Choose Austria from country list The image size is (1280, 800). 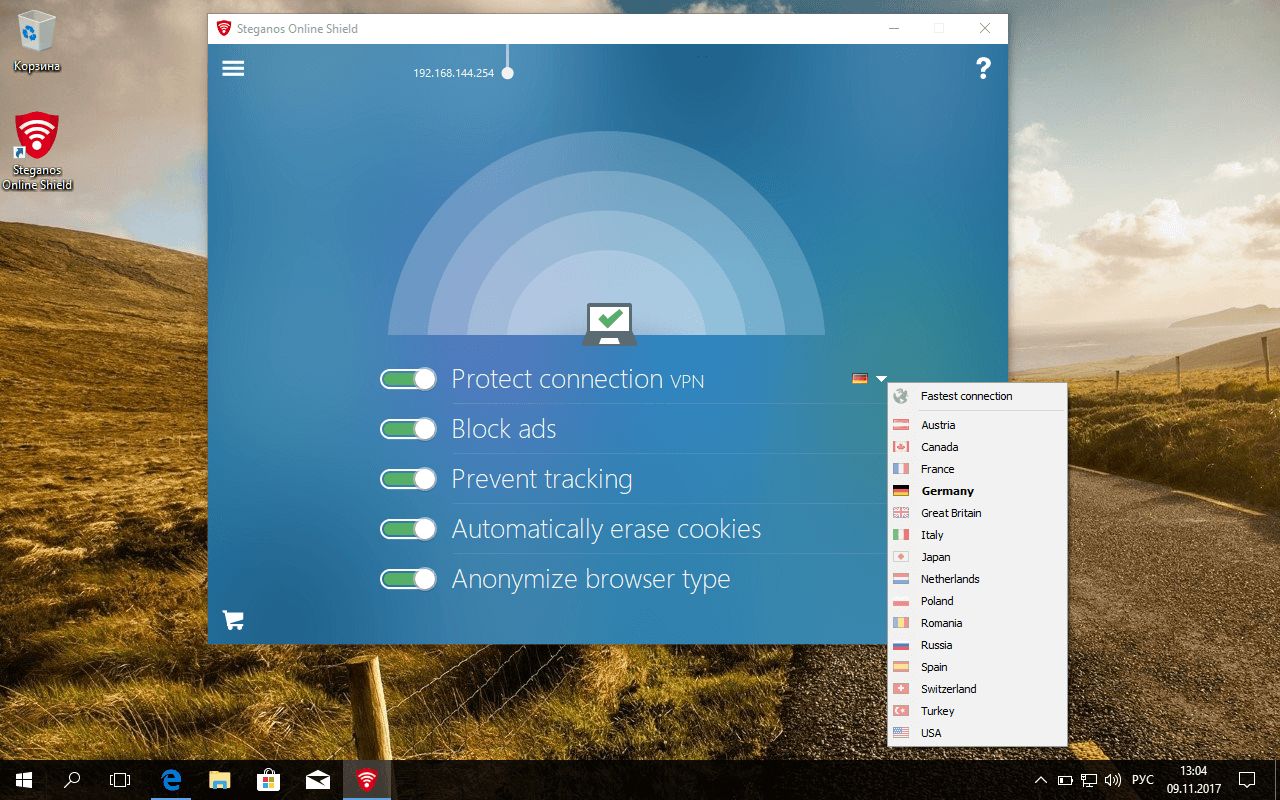click(977, 425)
